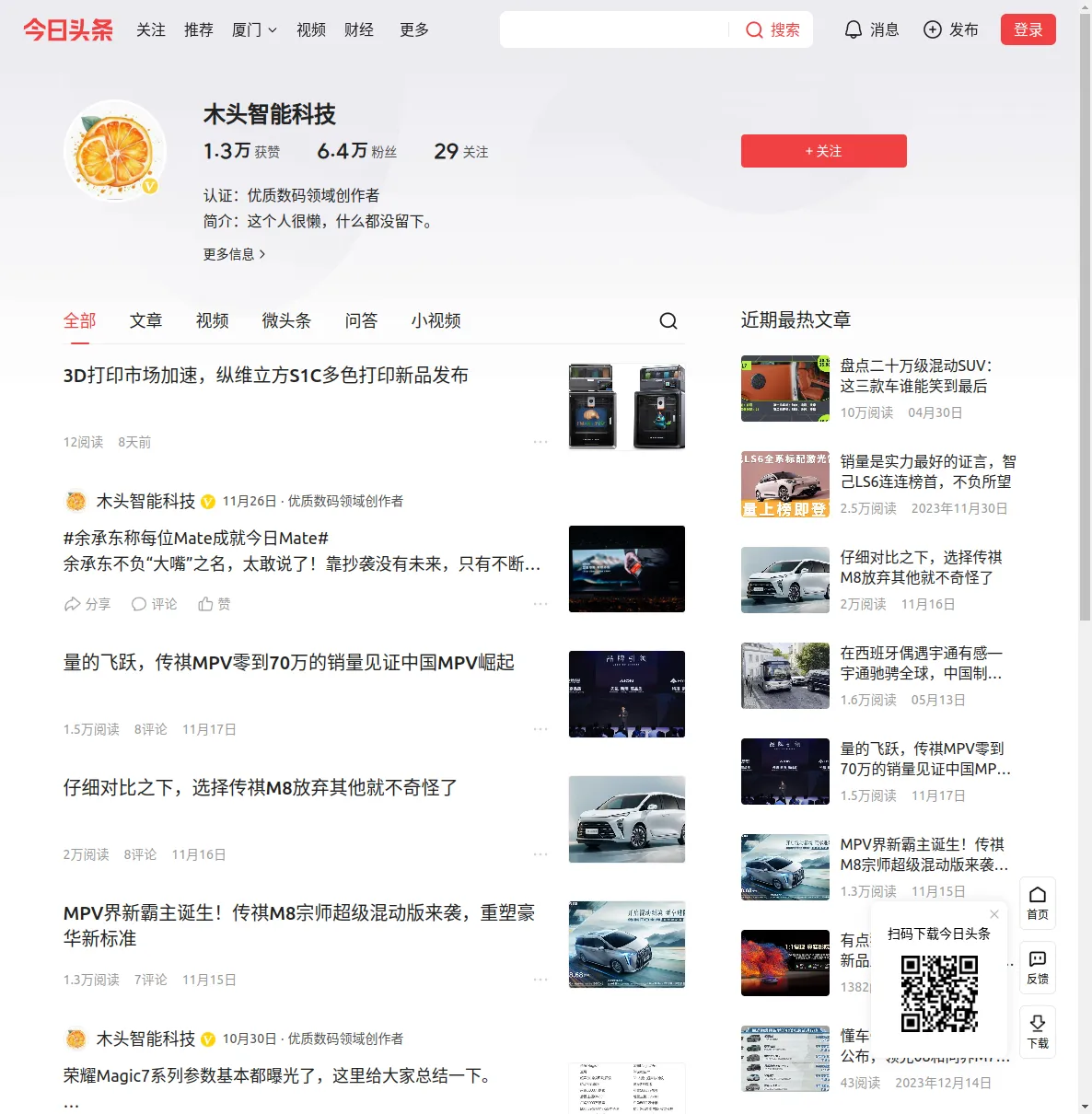The width and height of the screenshot is (1092, 1114).
Task: Click the 今日头条 logo
Action: click(68, 29)
